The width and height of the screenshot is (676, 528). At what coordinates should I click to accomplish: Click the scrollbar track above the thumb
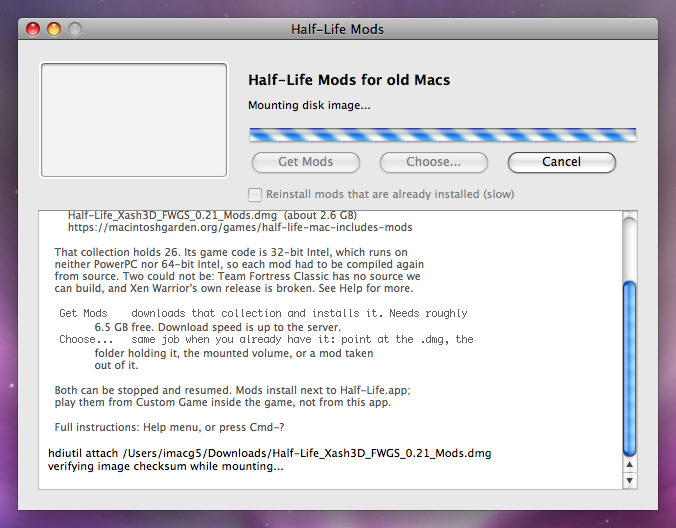tap(629, 248)
